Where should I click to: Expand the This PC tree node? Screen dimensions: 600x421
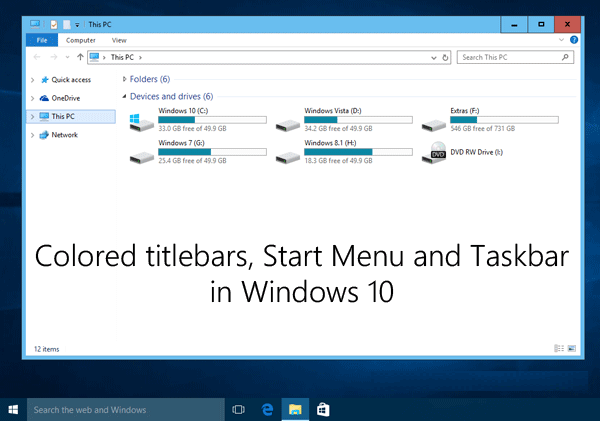click(33, 117)
